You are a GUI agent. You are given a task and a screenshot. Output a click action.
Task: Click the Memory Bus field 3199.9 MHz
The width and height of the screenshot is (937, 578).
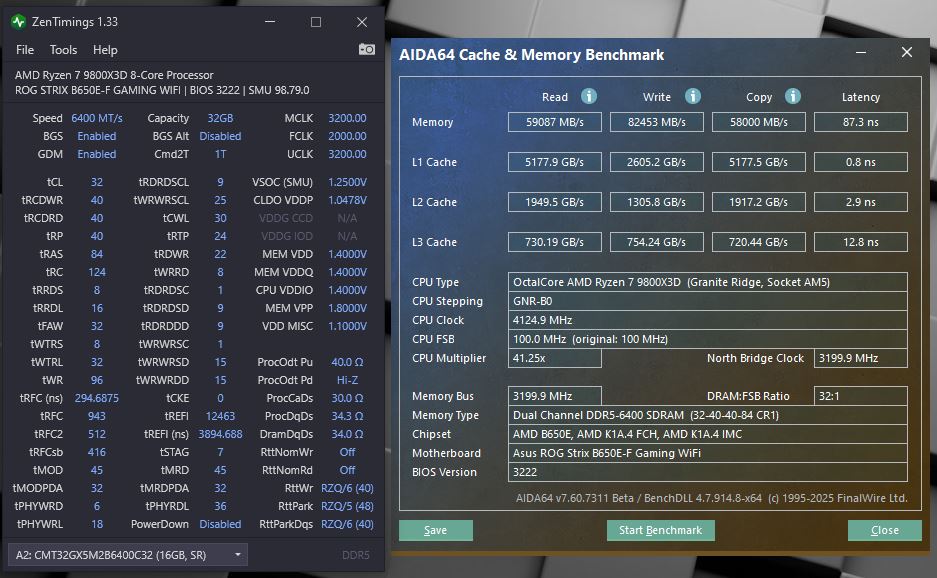555,396
